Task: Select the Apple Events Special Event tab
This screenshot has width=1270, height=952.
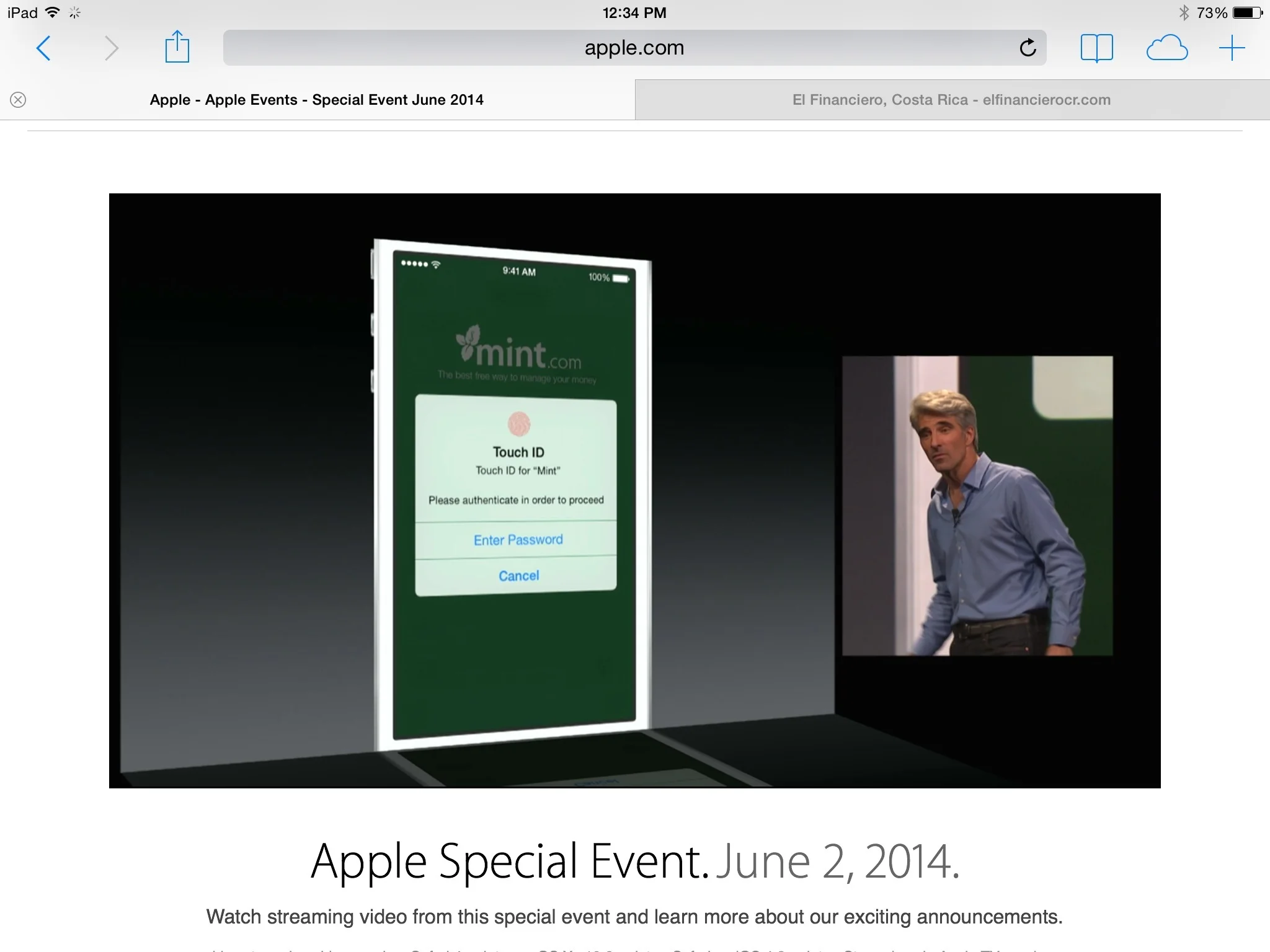Action: [317, 100]
